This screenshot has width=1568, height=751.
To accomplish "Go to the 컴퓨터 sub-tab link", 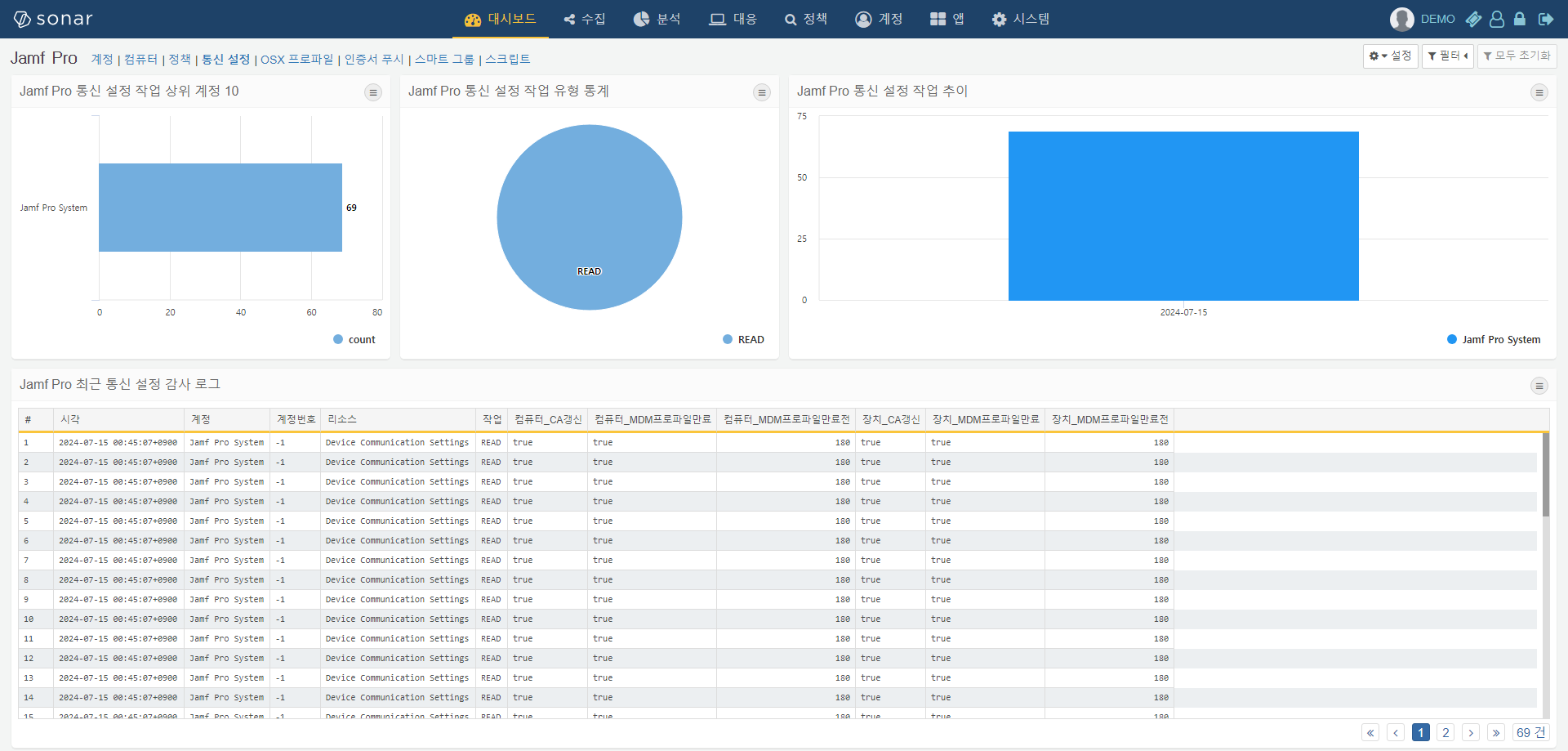I will click(x=140, y=60).
